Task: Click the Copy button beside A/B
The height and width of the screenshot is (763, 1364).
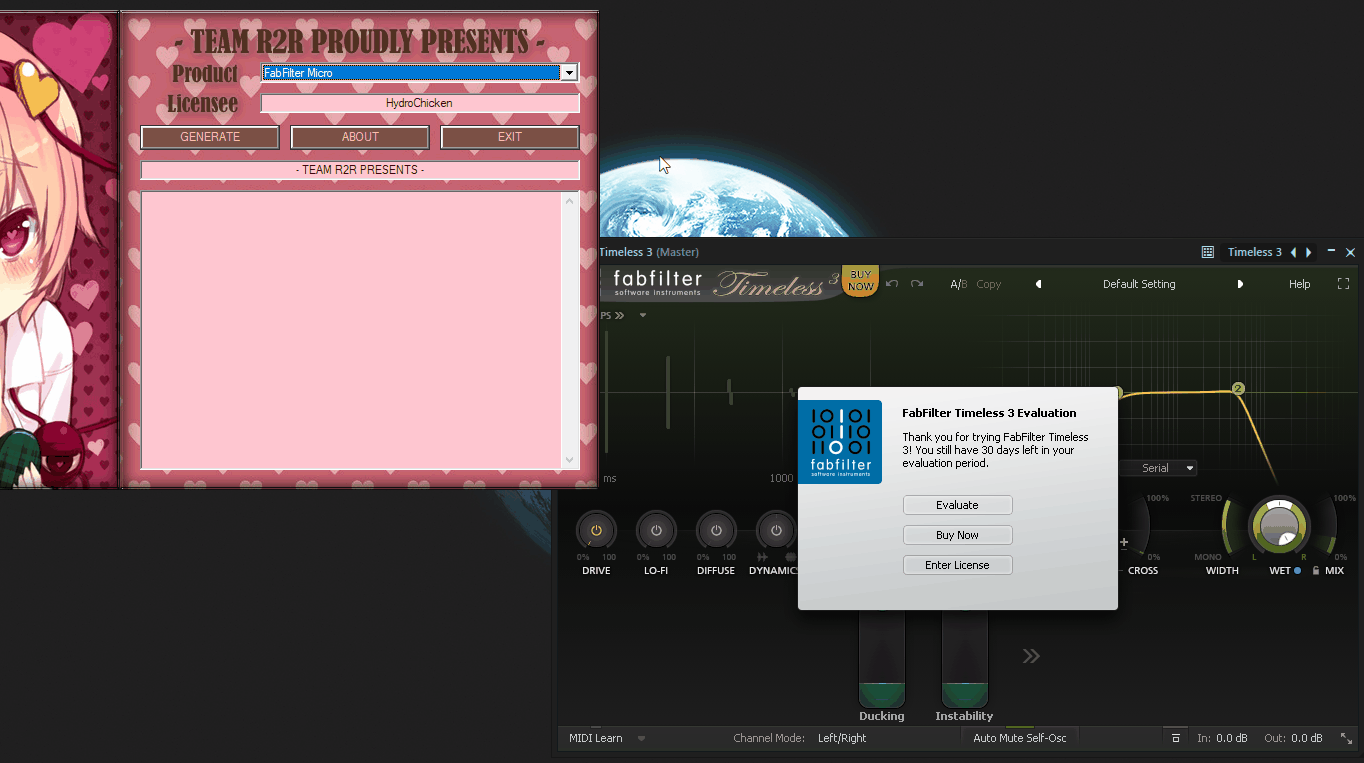Action: tap(989, 284)
